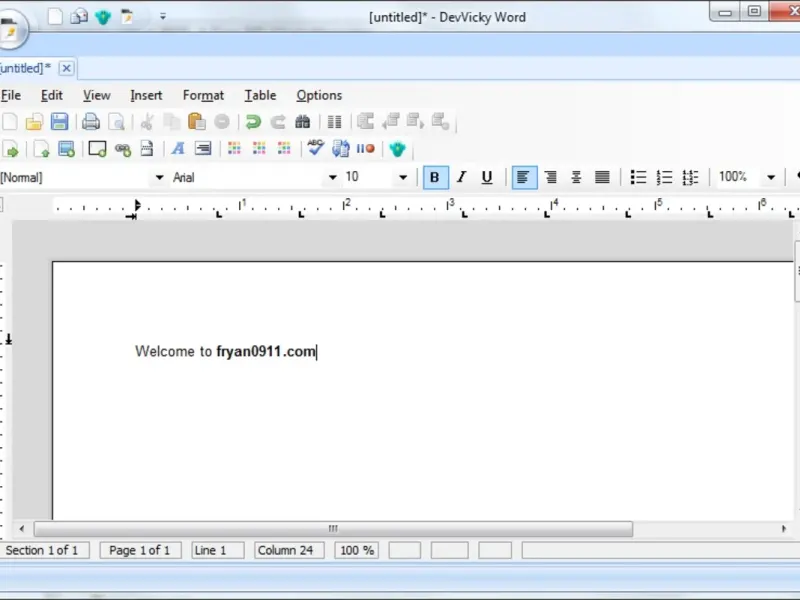Toggle Underline formatting
Viewport: 800px width, 600px height.
click(487, 177)
